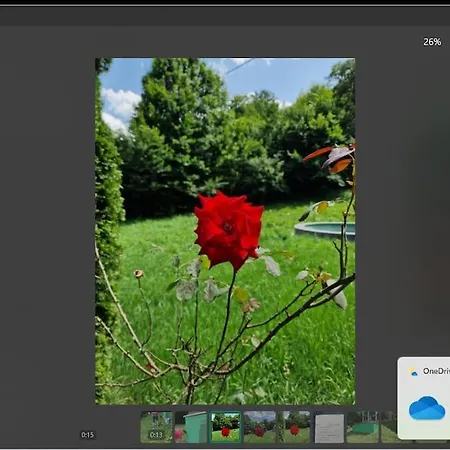450x450 pixels.
Task: Open the green pool cover thumbnail
Action: point(363,427)
